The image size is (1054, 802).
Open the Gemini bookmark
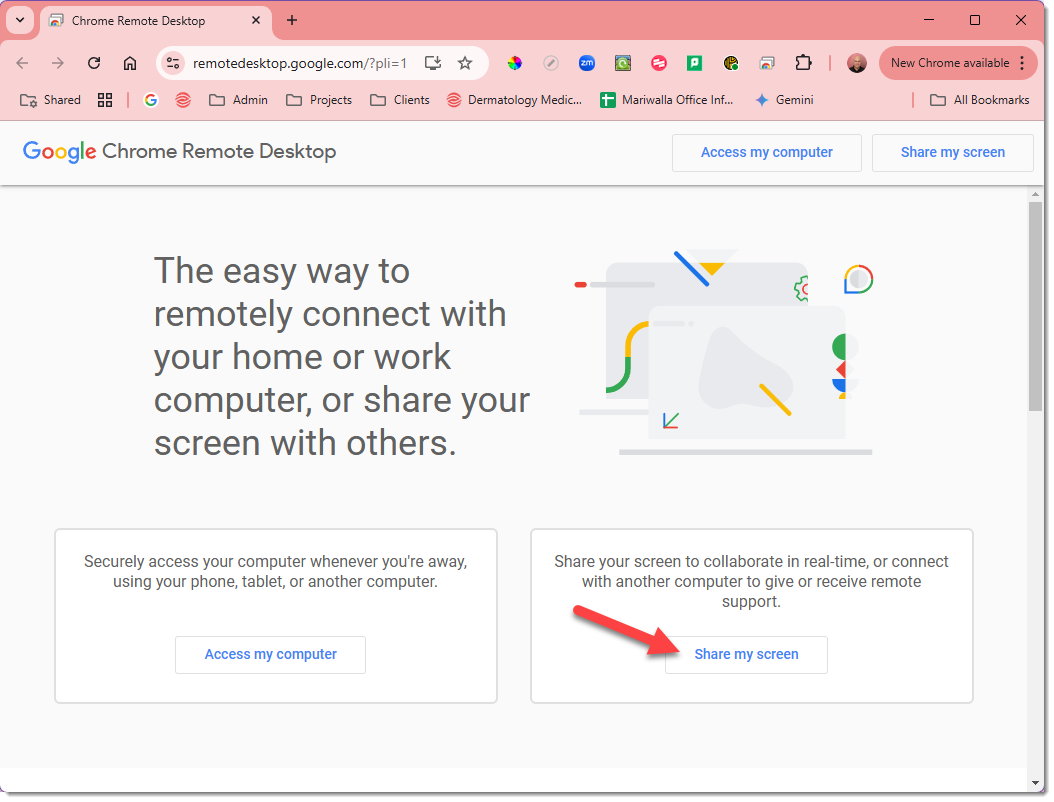[784, 100]
